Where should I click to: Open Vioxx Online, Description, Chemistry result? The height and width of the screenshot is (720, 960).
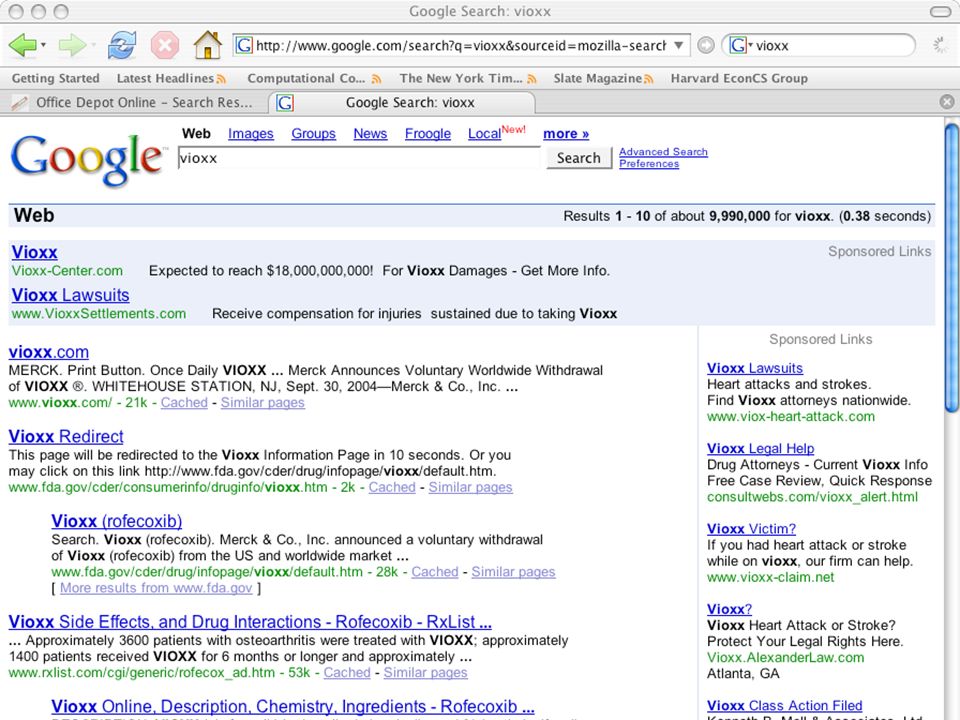tap(293, 707)
